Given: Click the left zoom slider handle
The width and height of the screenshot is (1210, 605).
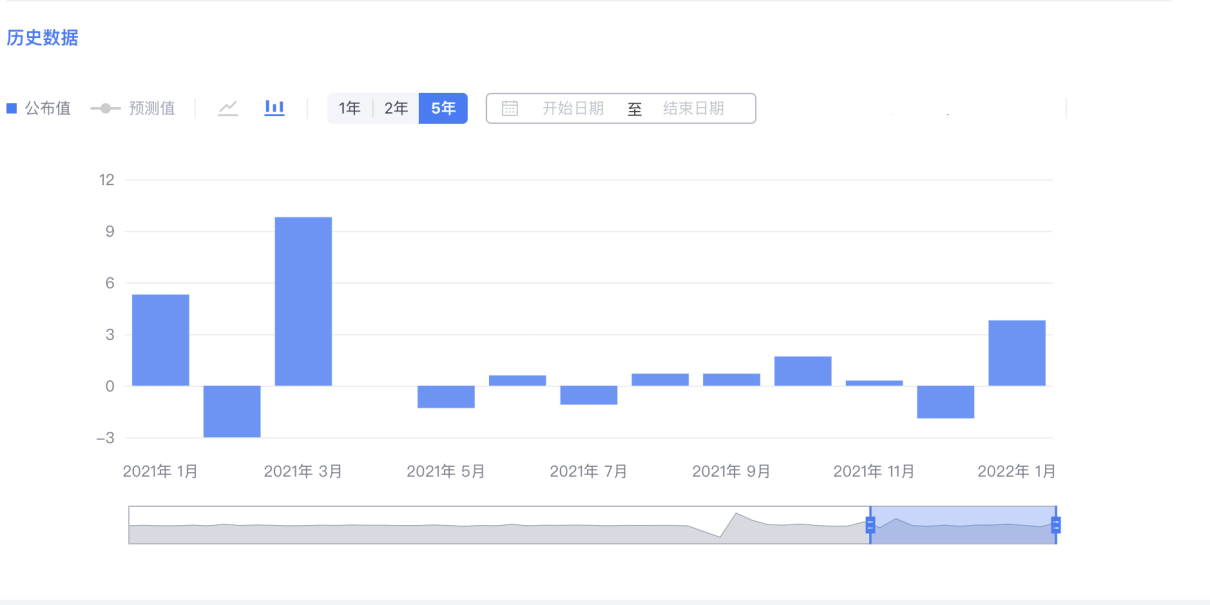Looking at the screenshot, I should 870,525.
